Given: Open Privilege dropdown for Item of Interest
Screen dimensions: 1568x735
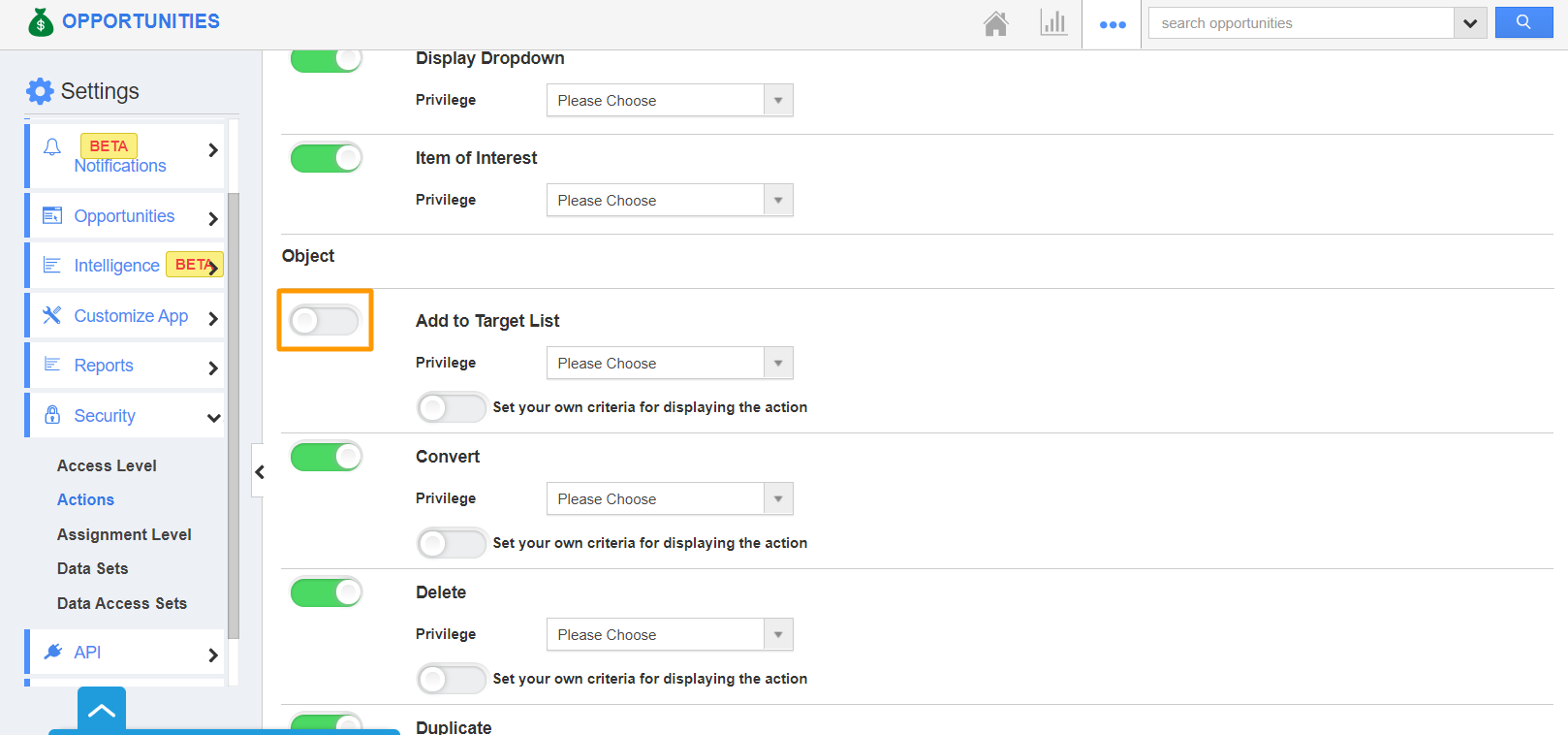Looking at the screenshot, I should point(670,201).
